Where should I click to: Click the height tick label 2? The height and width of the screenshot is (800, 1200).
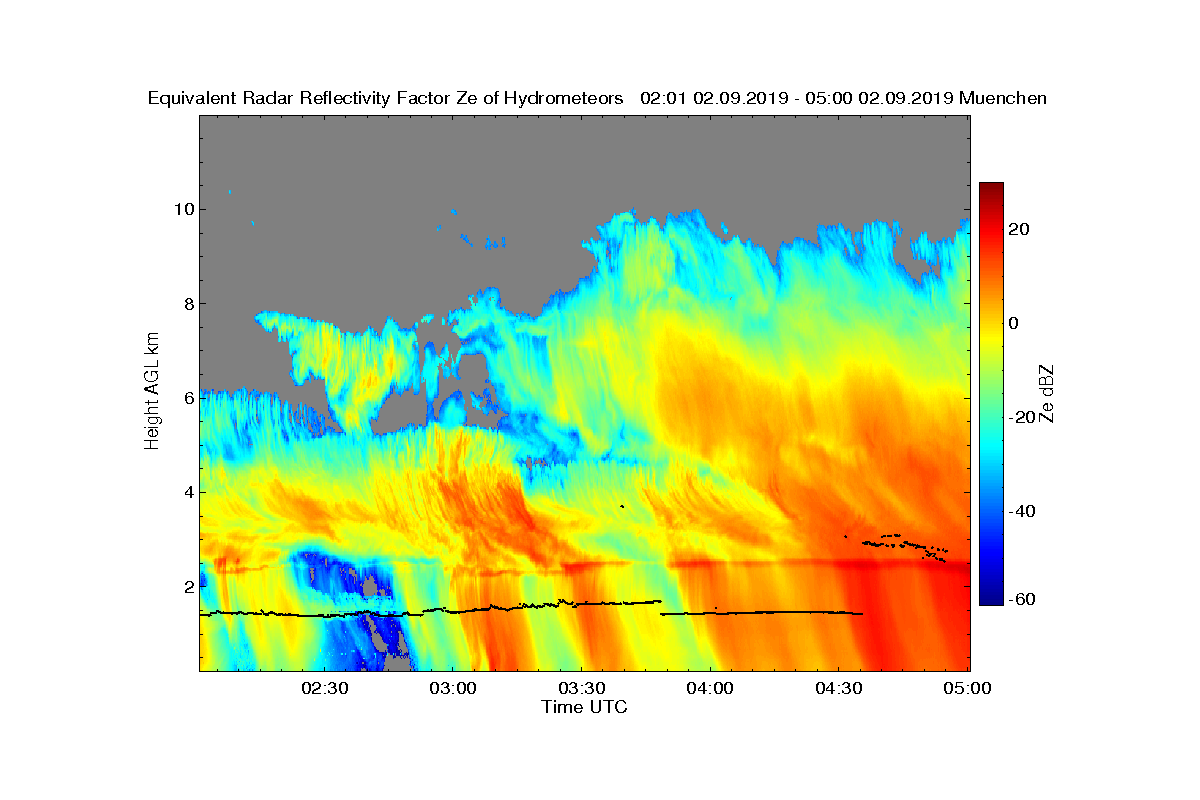point(188,586)
